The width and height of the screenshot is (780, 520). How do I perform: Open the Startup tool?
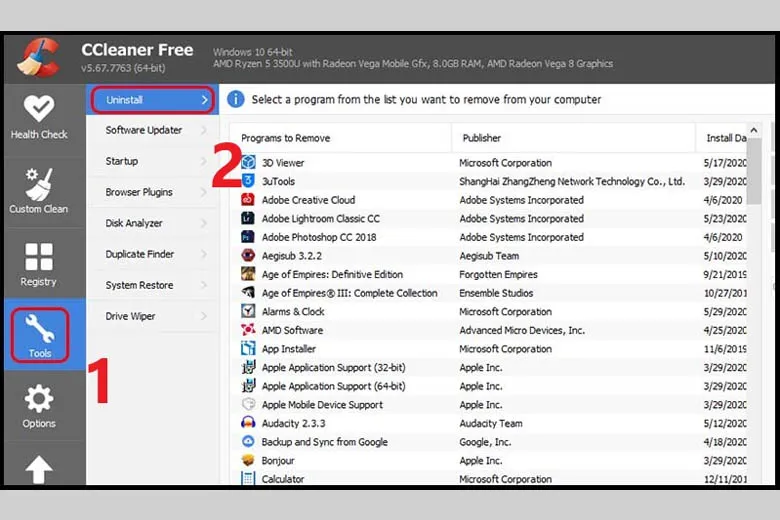coord(153,161)
